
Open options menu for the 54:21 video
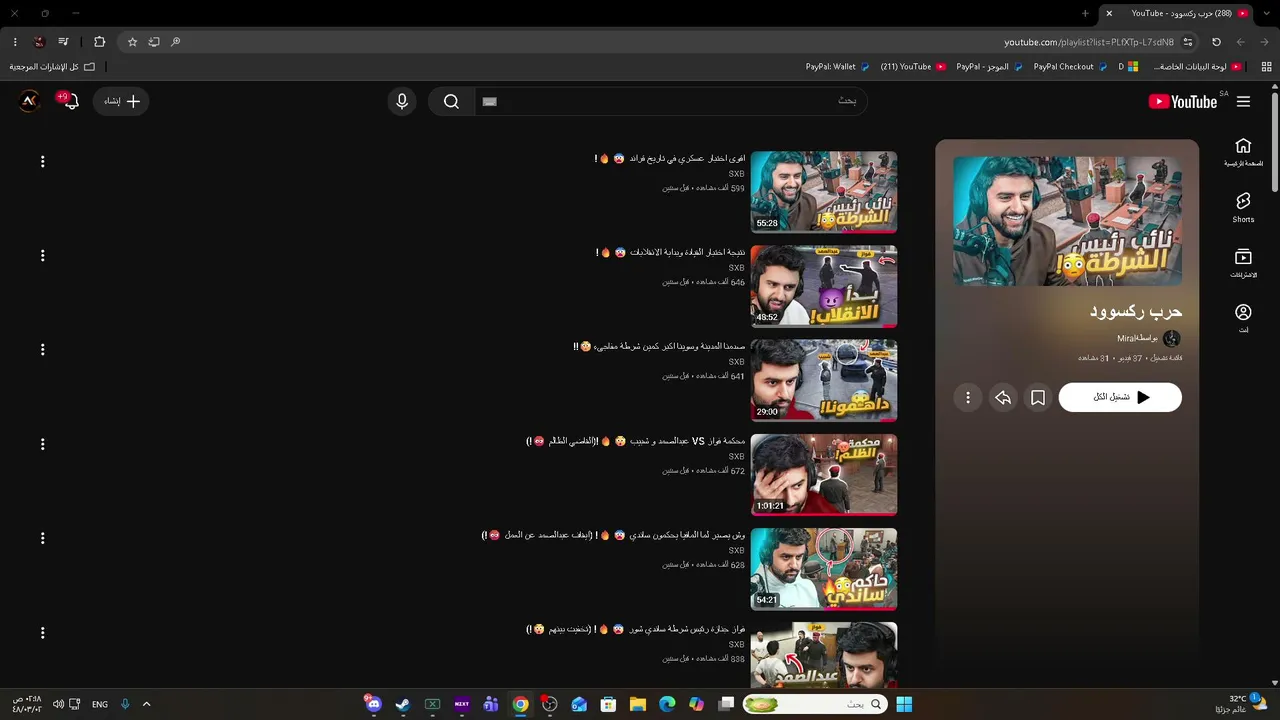tap(42, 537)
